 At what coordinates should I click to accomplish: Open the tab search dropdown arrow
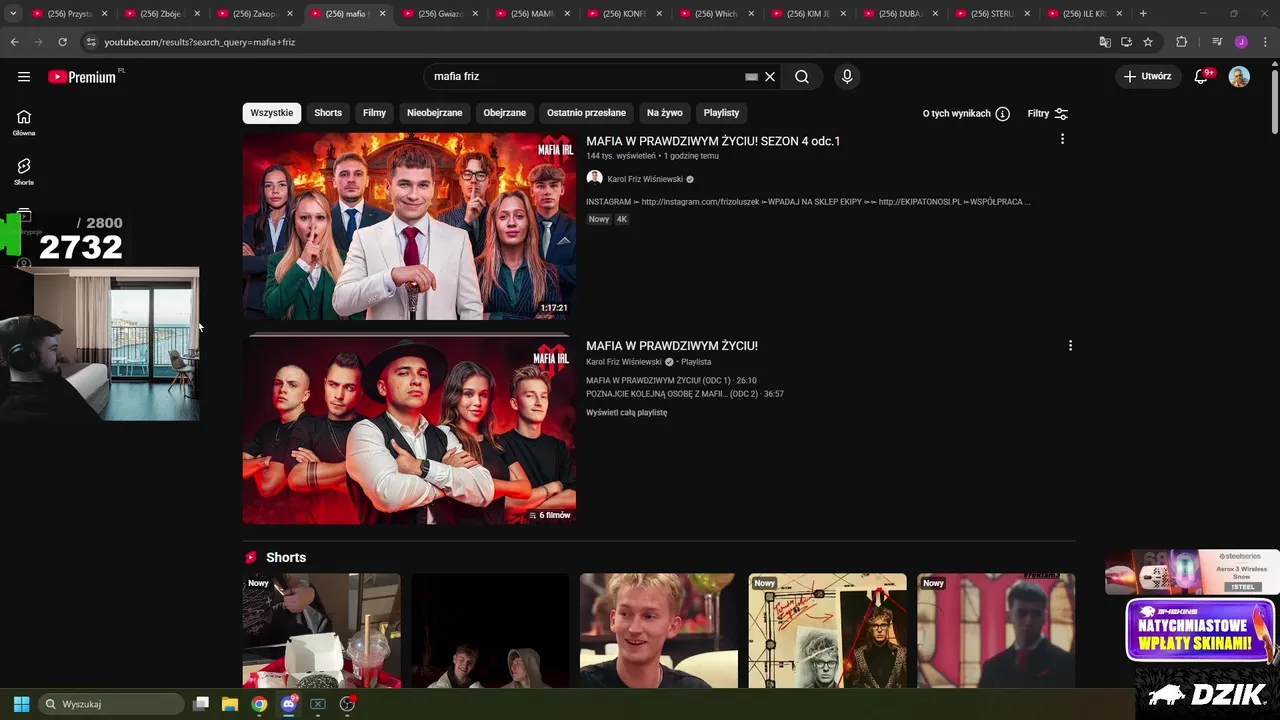(x=13, y=14)
